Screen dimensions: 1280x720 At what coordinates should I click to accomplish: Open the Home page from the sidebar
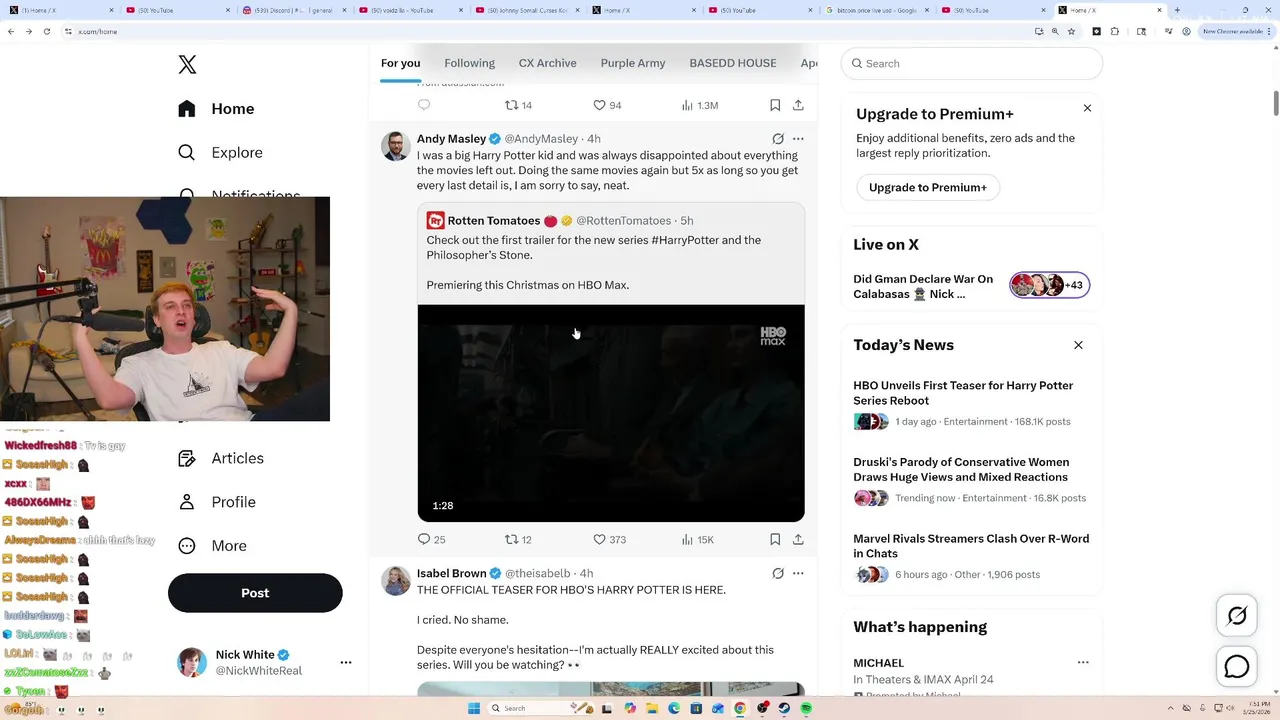tap(216, 109)
